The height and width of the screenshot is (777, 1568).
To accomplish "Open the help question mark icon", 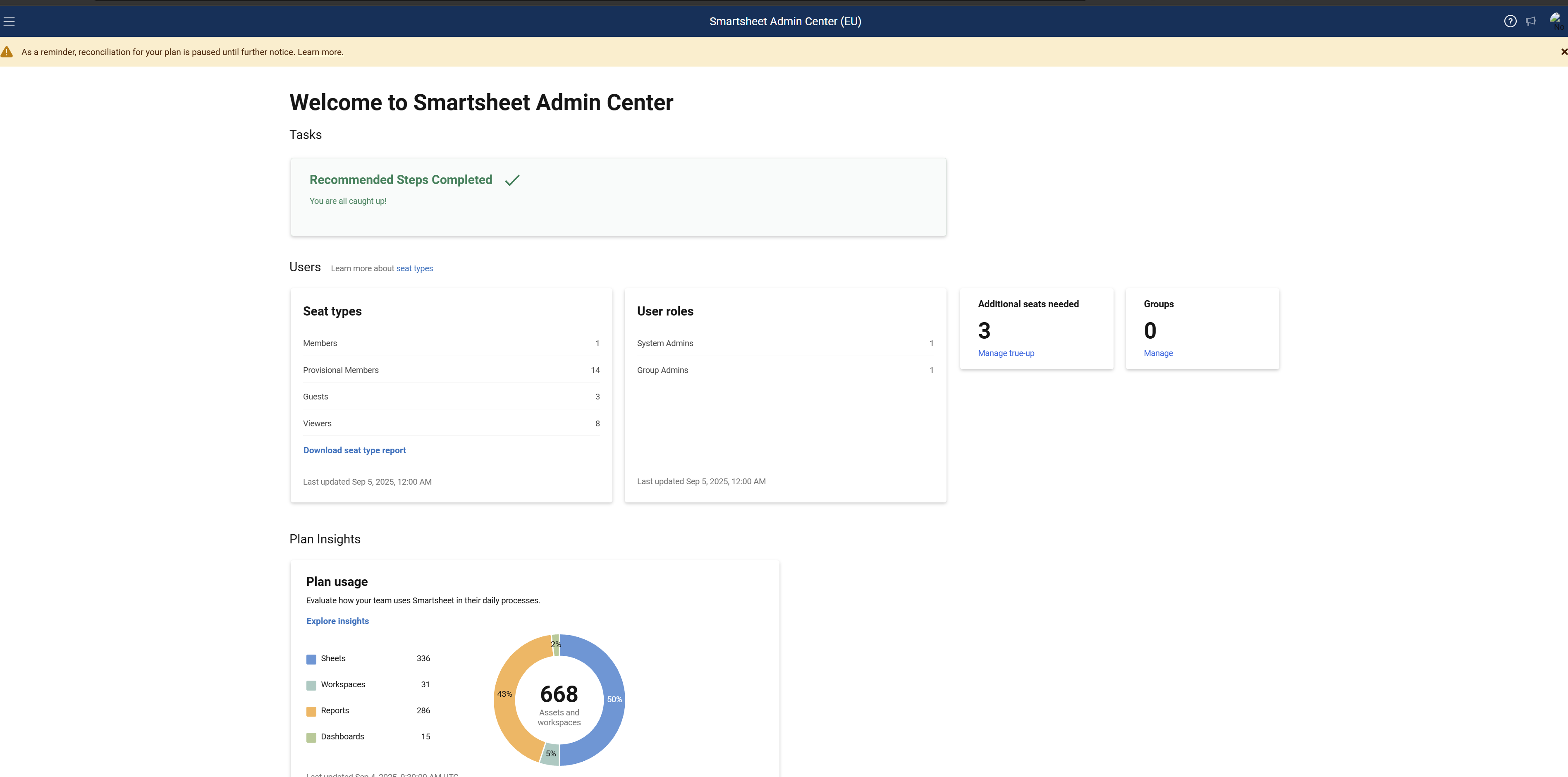I will pos(1510,22).
